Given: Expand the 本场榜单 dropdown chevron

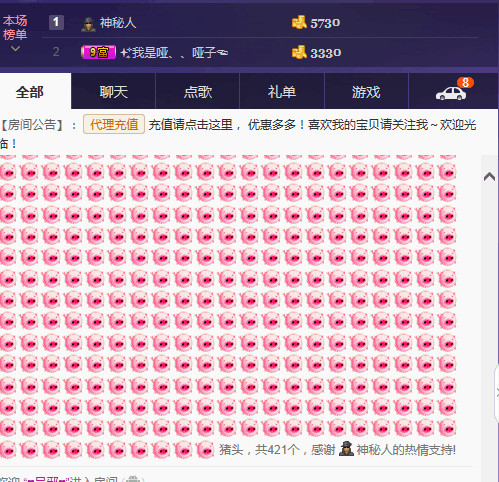Looking at the screenshot, I should tap(15, 49).
